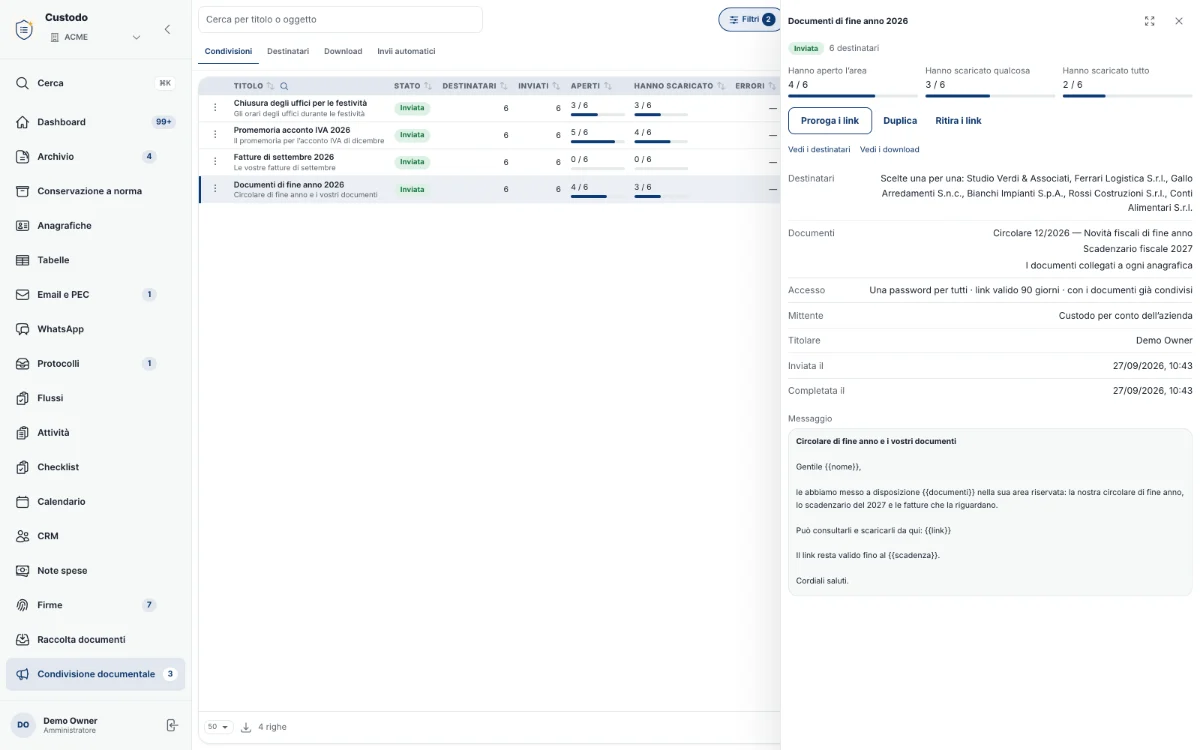Select the Chiusura degli uffici per le festività row

tap(489, 108)
